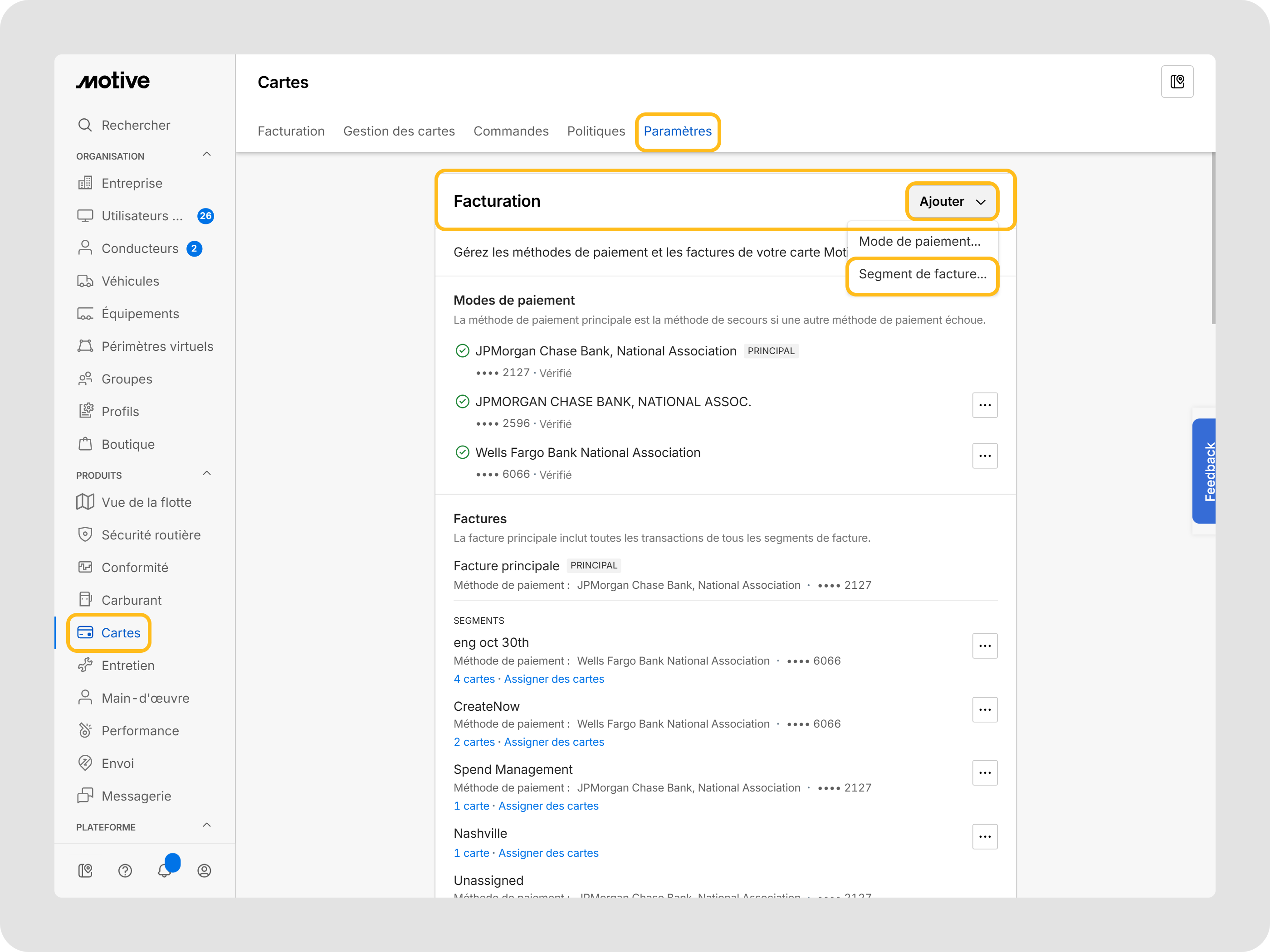Collapse the PLATEFORME section chevron

click(207, 825)
